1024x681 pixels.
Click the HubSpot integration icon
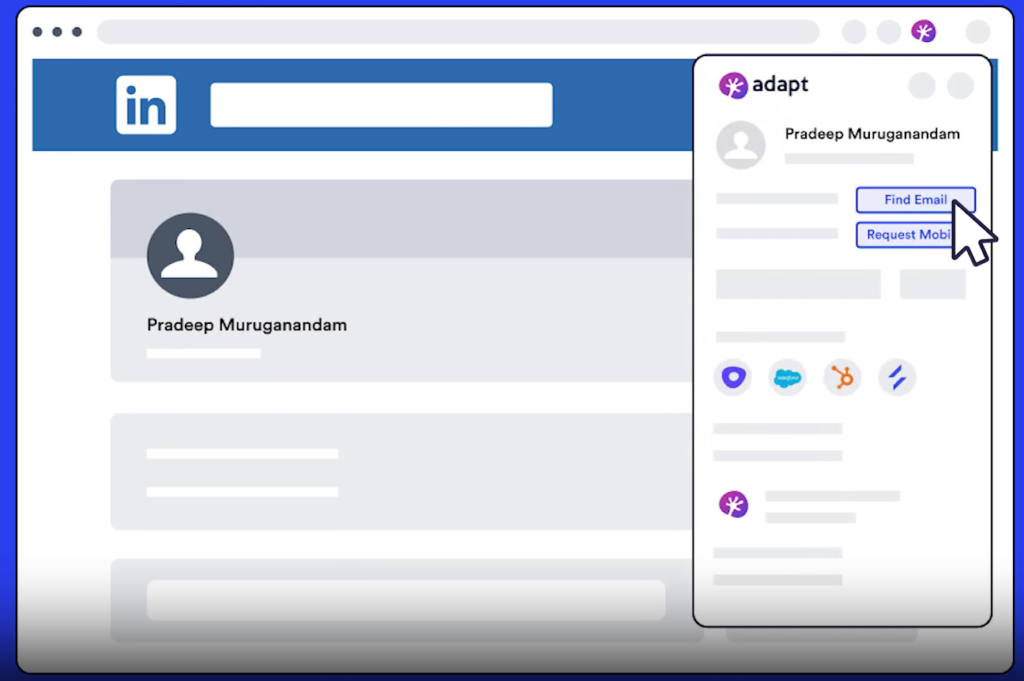tap(842, 377)
